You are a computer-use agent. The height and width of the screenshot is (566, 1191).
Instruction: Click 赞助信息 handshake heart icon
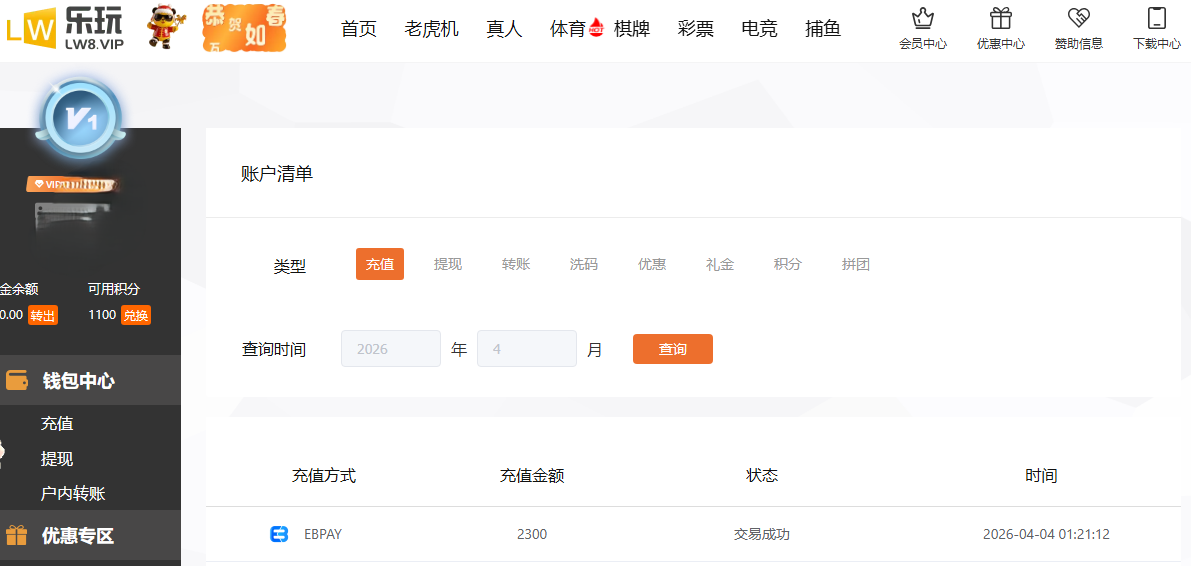pyautogui.click(x=1078, y=19)
